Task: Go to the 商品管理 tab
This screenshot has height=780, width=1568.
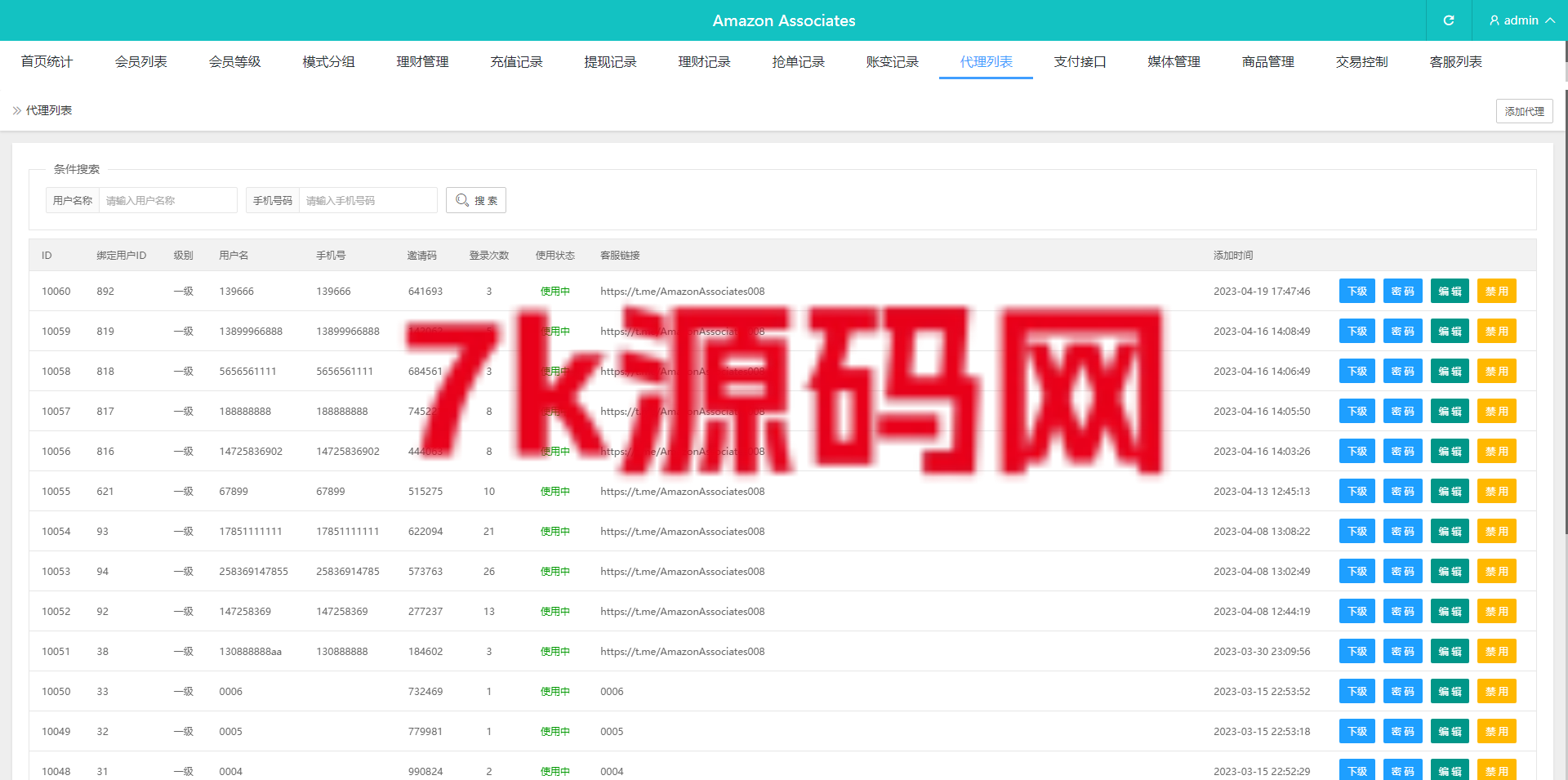Action: 1267,62
